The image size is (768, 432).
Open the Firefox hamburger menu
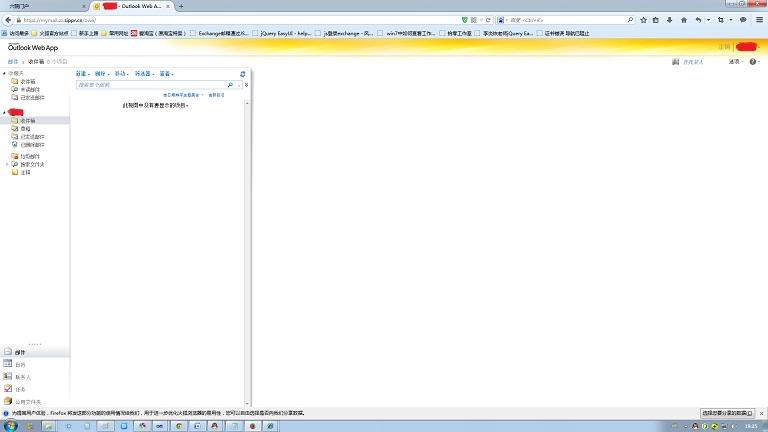point(759,20)
